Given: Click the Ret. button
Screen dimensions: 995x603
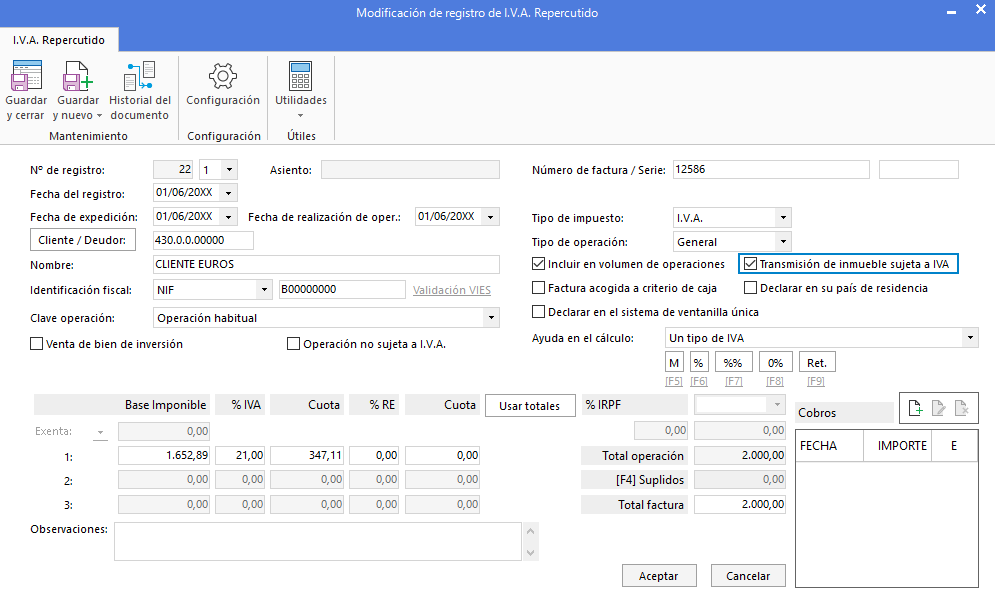Looking at the screenshot, I should (x=817, y=362).
